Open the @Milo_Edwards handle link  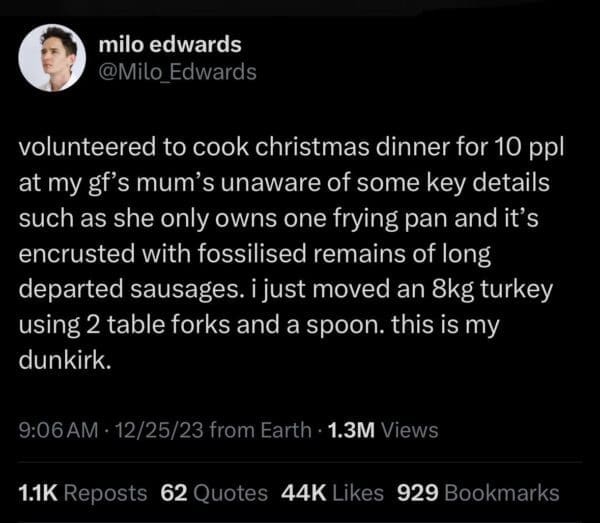point(179,72)
